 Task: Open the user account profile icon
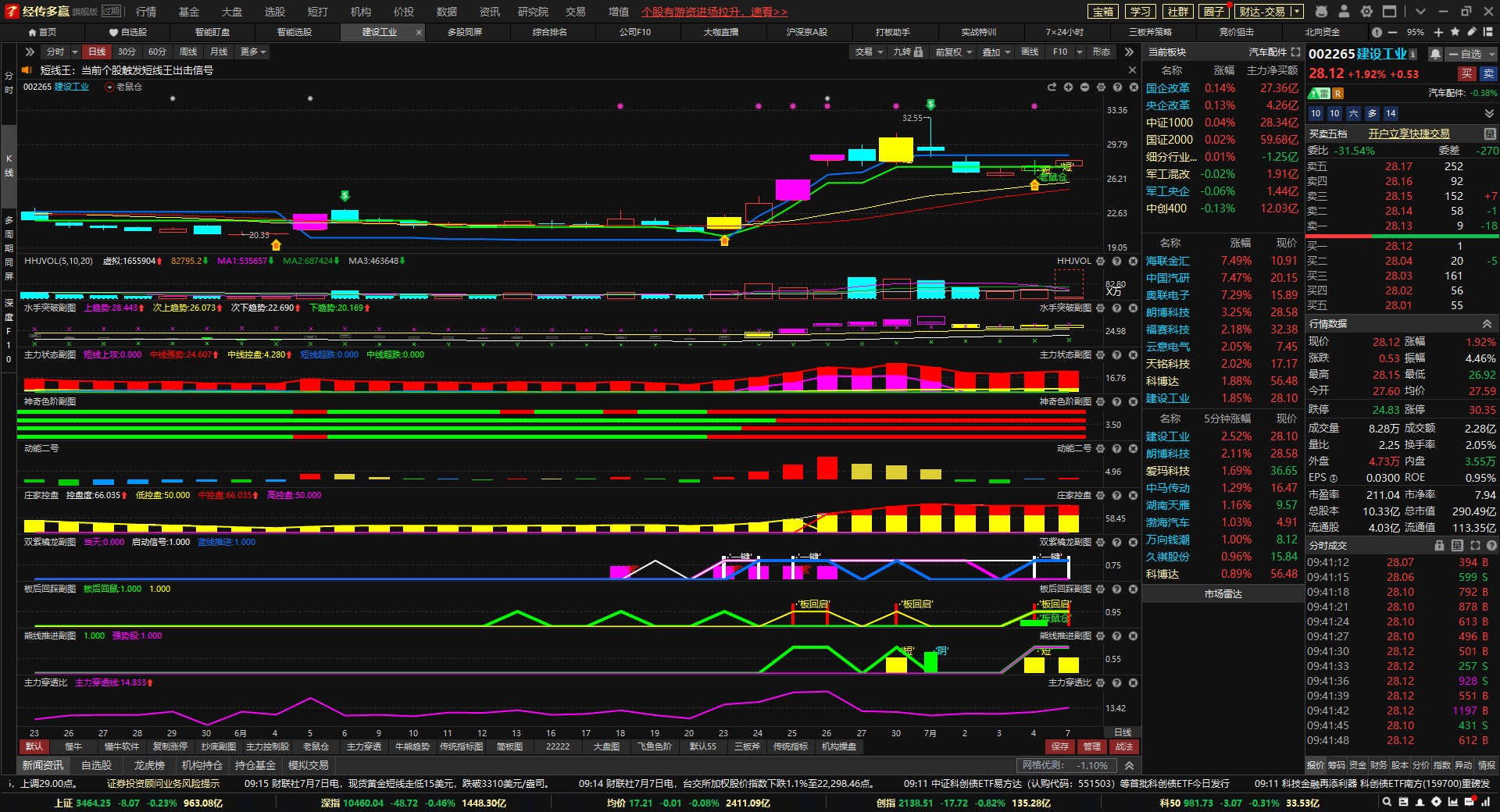pyautogui.click(x=1344, y=12)
